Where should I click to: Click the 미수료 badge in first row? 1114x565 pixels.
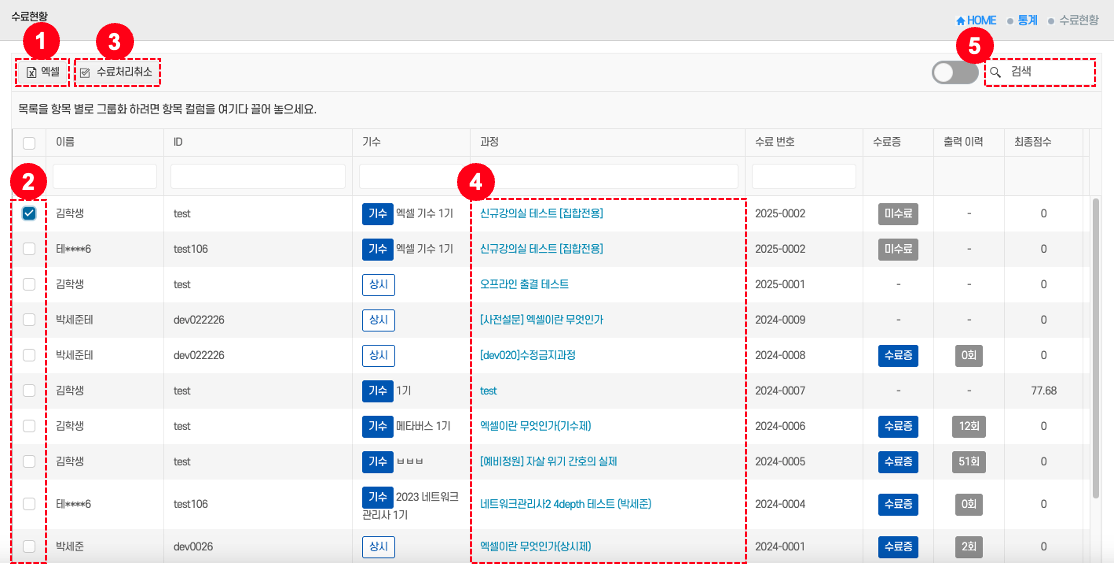pos(898,213)
